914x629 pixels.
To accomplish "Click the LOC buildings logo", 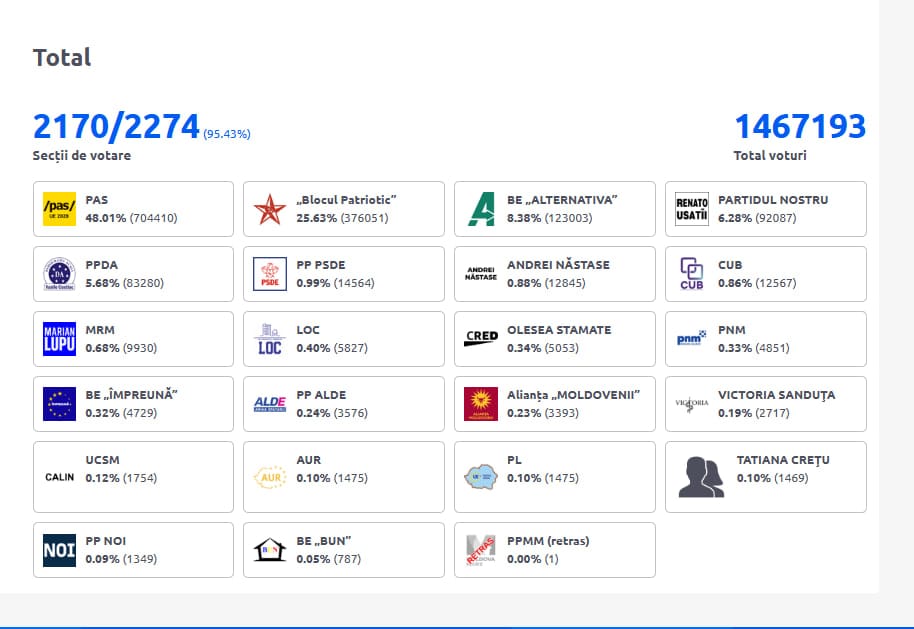I will pyautogui.click(x=270, y=339).
